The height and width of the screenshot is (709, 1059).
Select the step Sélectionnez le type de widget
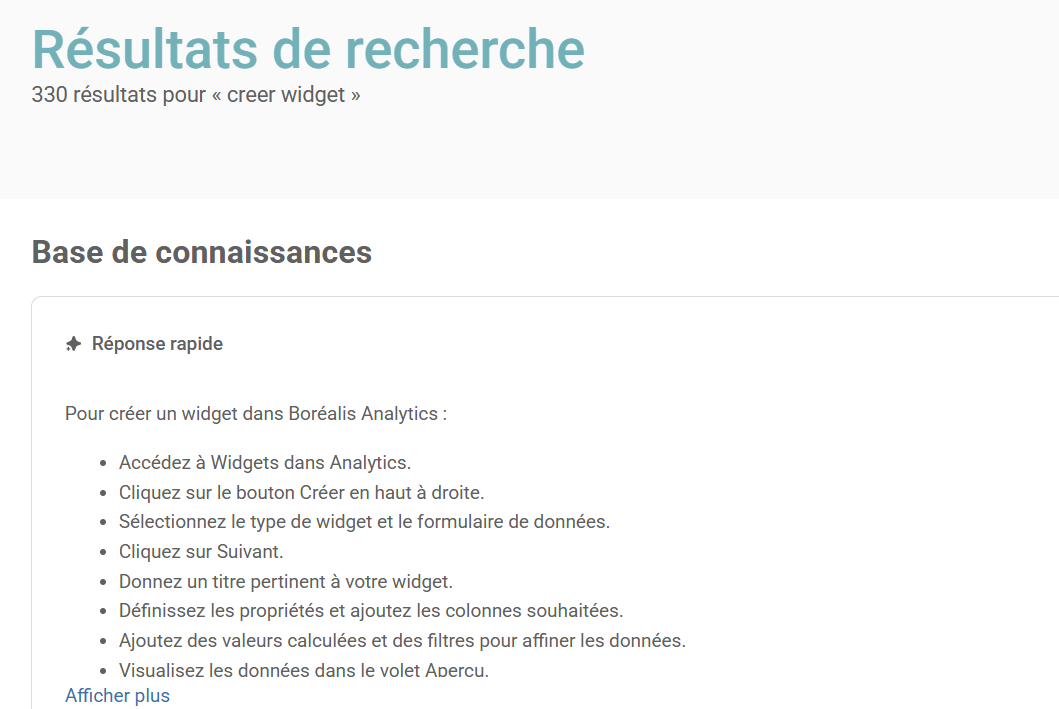pos(364,521)
